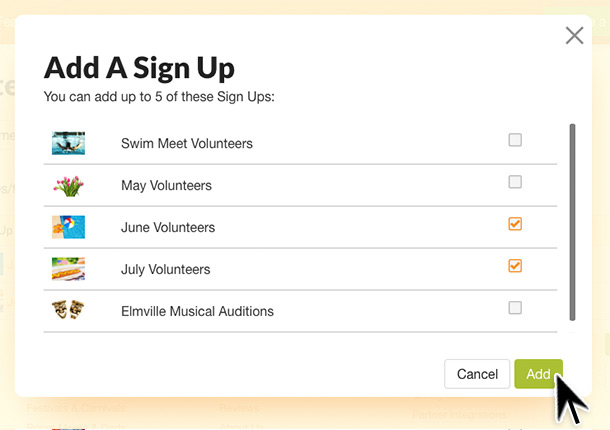610x430 pixels.
Task: Select the Swim Meet Volunteers label
Action: pos(187,144)
